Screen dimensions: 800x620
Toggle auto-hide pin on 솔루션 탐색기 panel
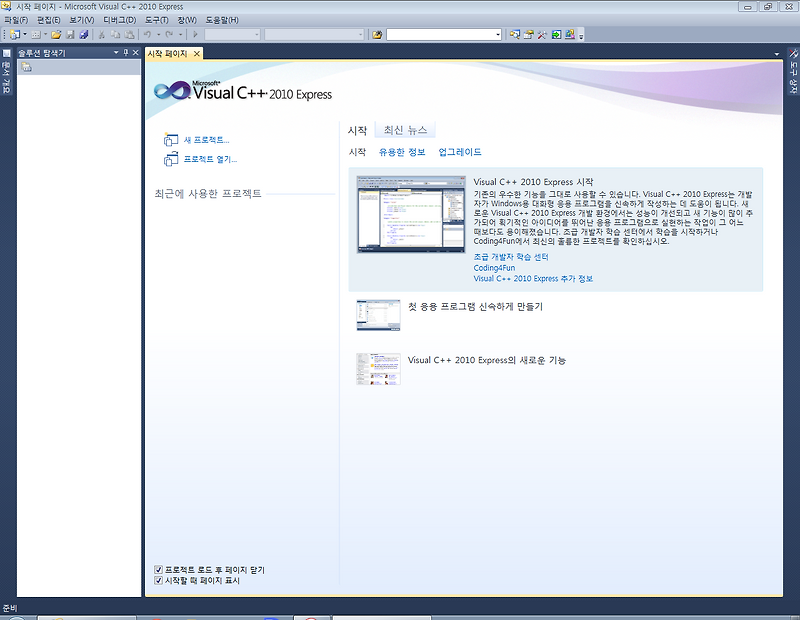pos(126,53)
